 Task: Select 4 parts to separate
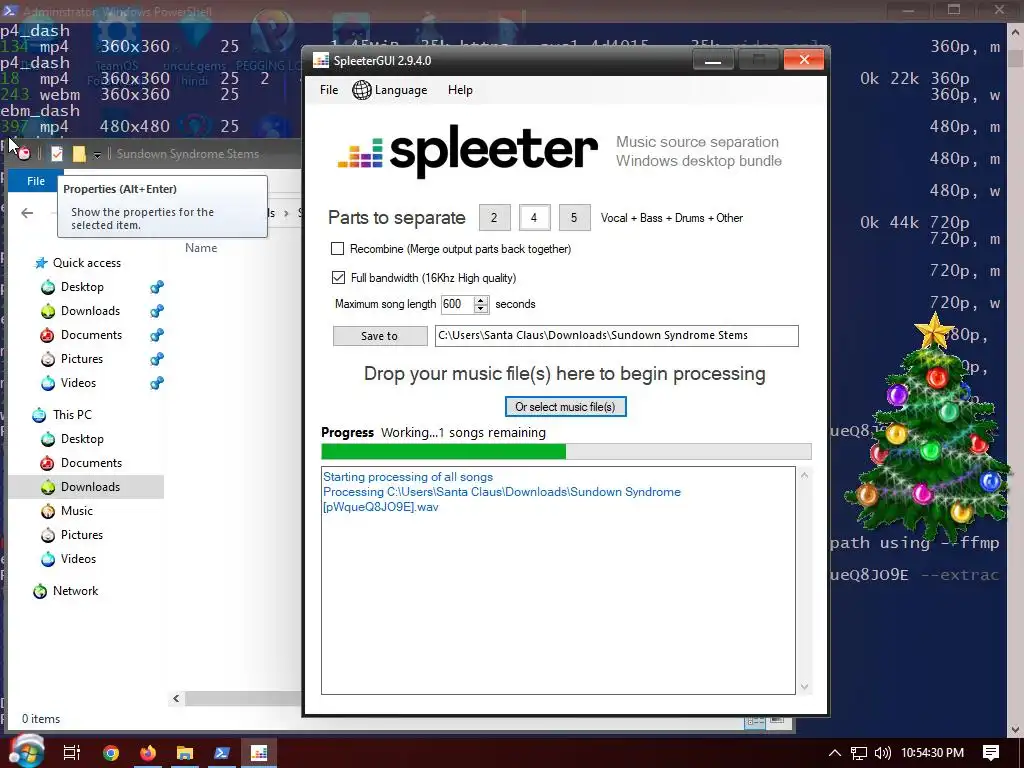534,217
